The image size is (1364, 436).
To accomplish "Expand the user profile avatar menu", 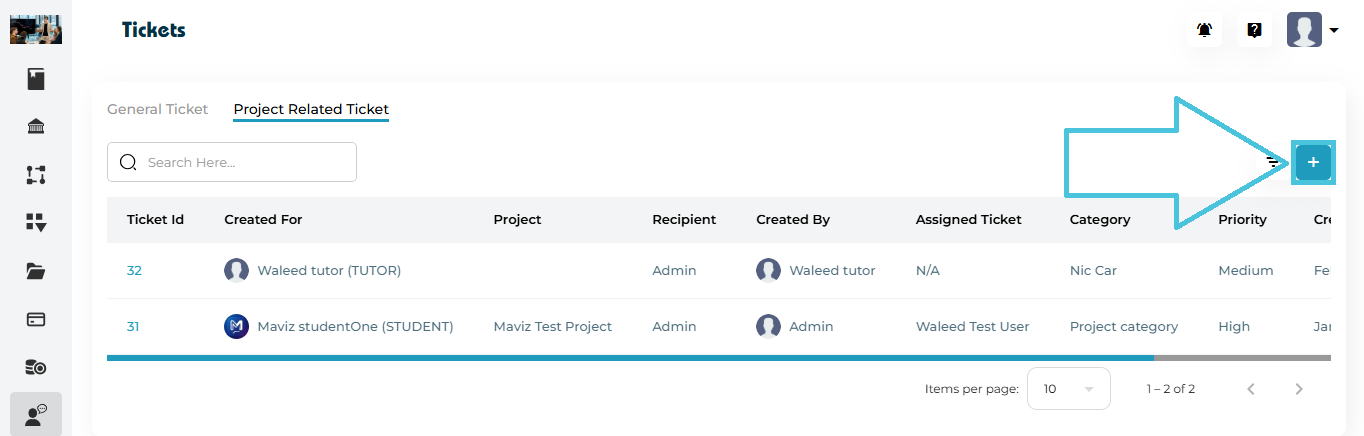I will point(1312,30).
